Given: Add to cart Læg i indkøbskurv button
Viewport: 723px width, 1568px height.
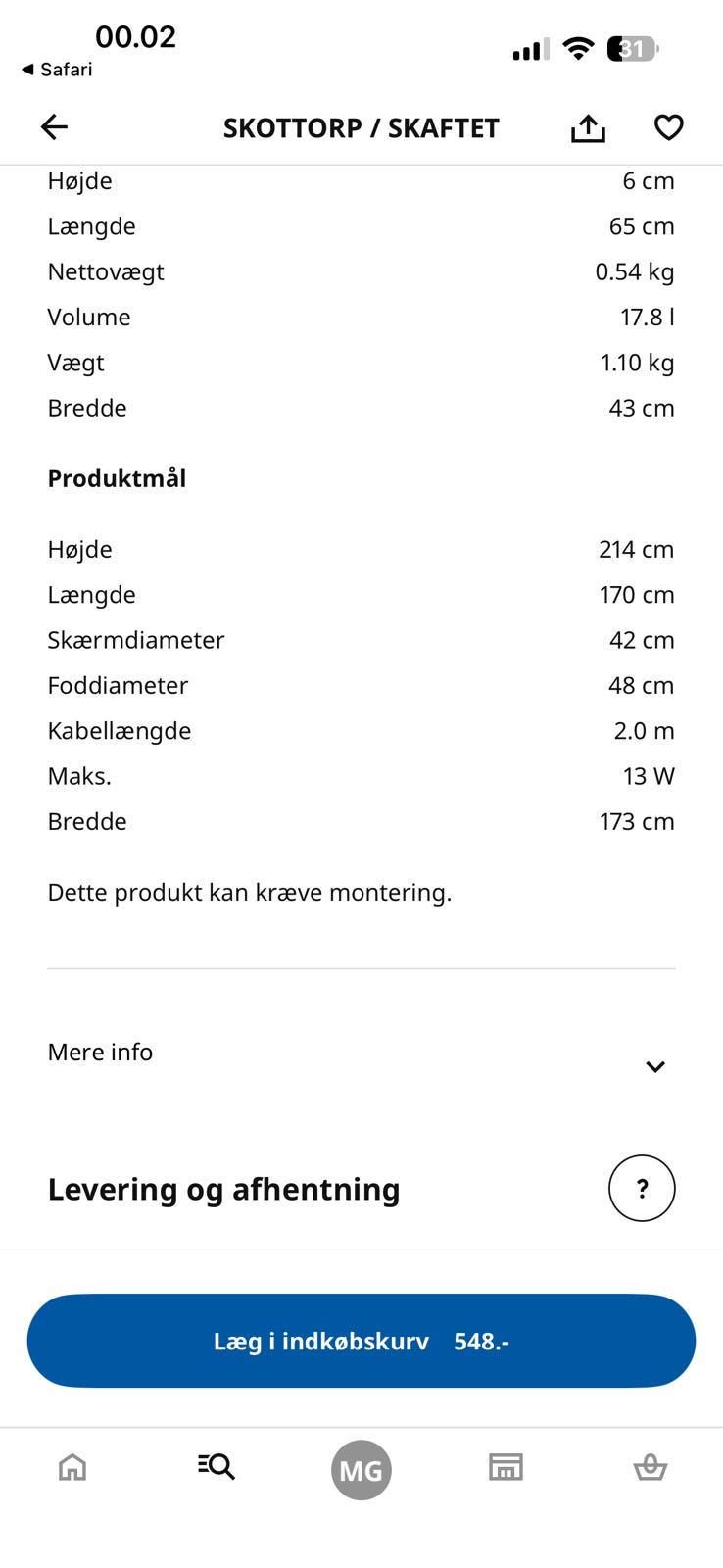Looking at the screenshot, I should (361, 1341).
